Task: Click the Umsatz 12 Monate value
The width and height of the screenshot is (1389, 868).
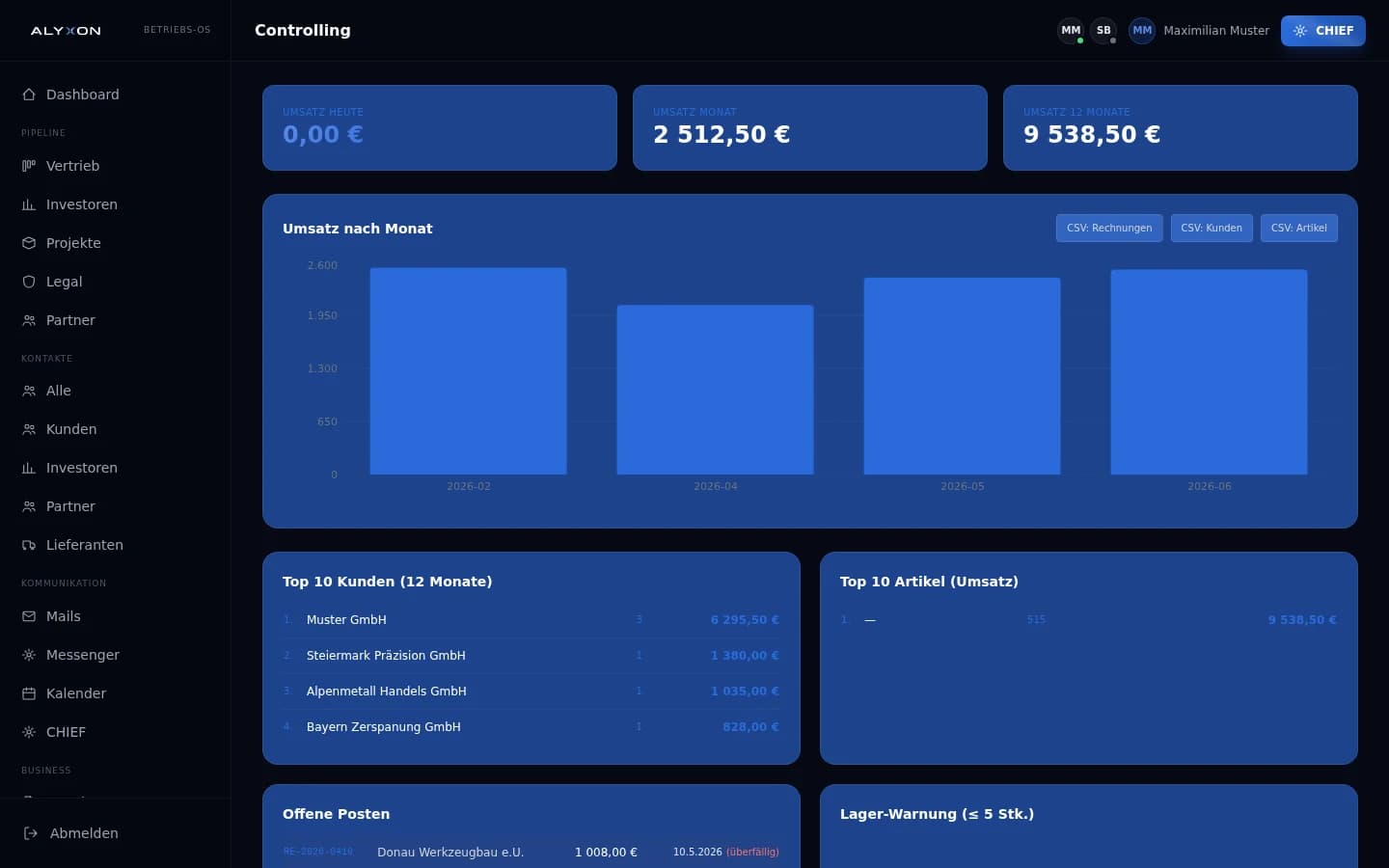Action: 1092,134
